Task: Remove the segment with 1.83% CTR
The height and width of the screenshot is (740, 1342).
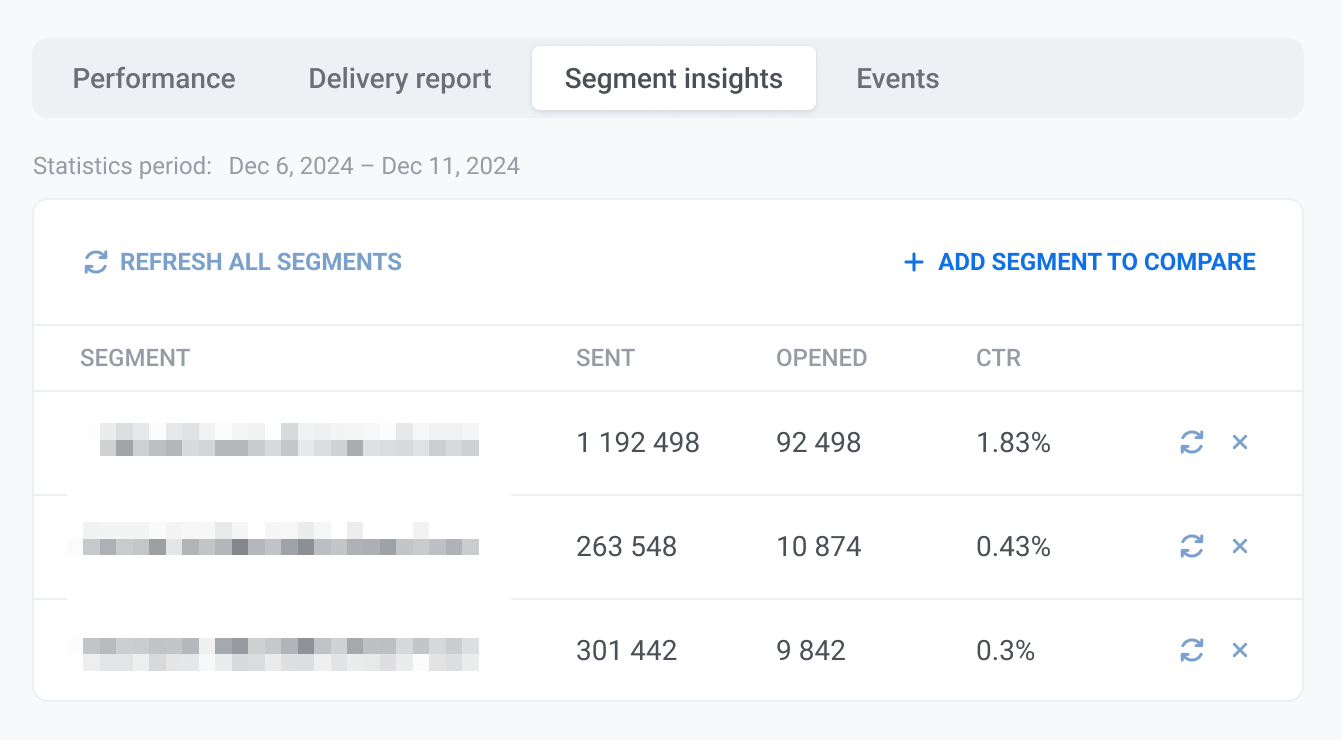Action: (x=1240, y=442)
